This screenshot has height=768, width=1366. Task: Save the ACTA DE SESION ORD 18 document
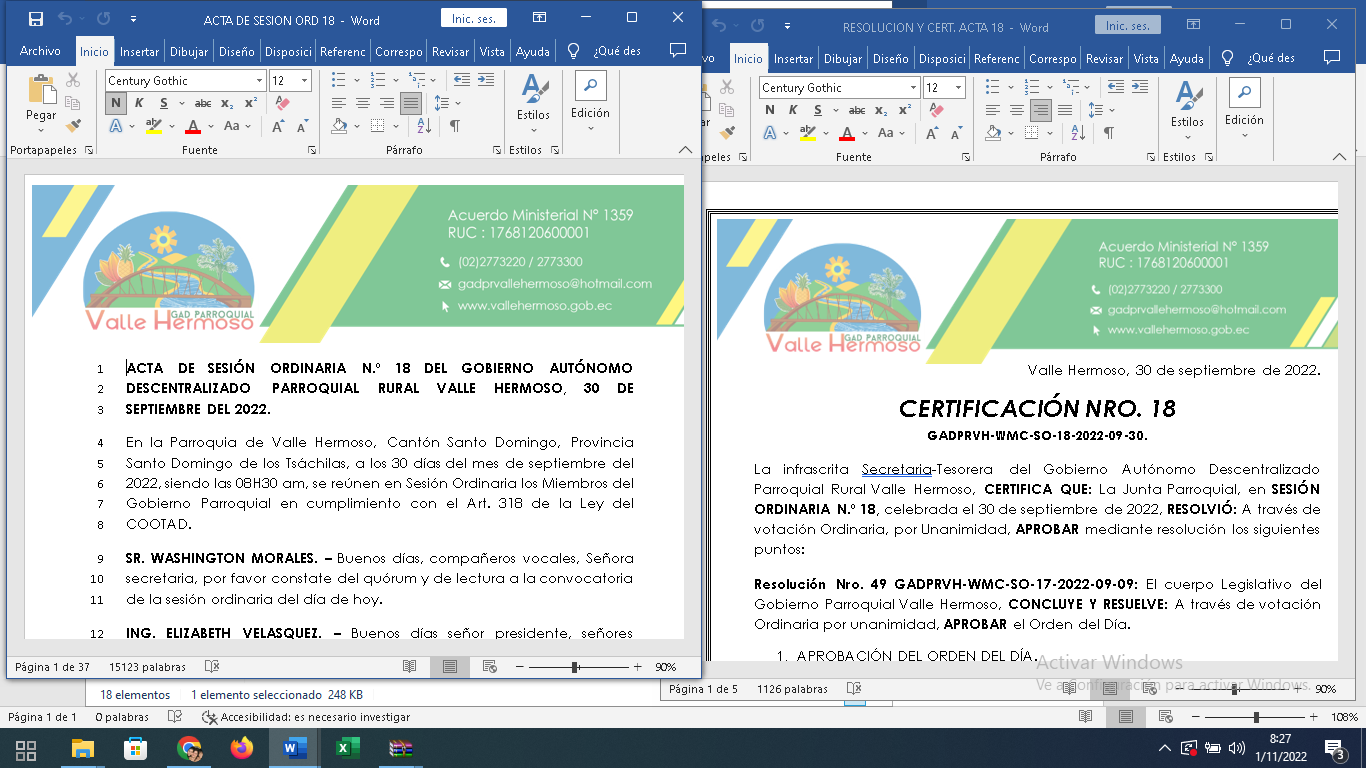click(x=36, y=19)
